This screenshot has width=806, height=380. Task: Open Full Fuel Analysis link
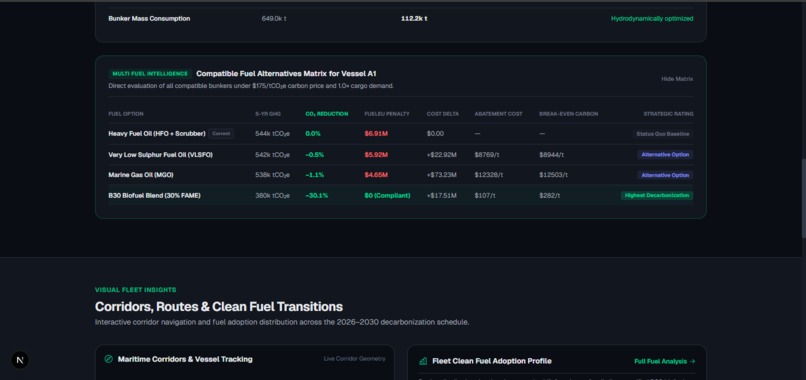click(x=665, y=361)
